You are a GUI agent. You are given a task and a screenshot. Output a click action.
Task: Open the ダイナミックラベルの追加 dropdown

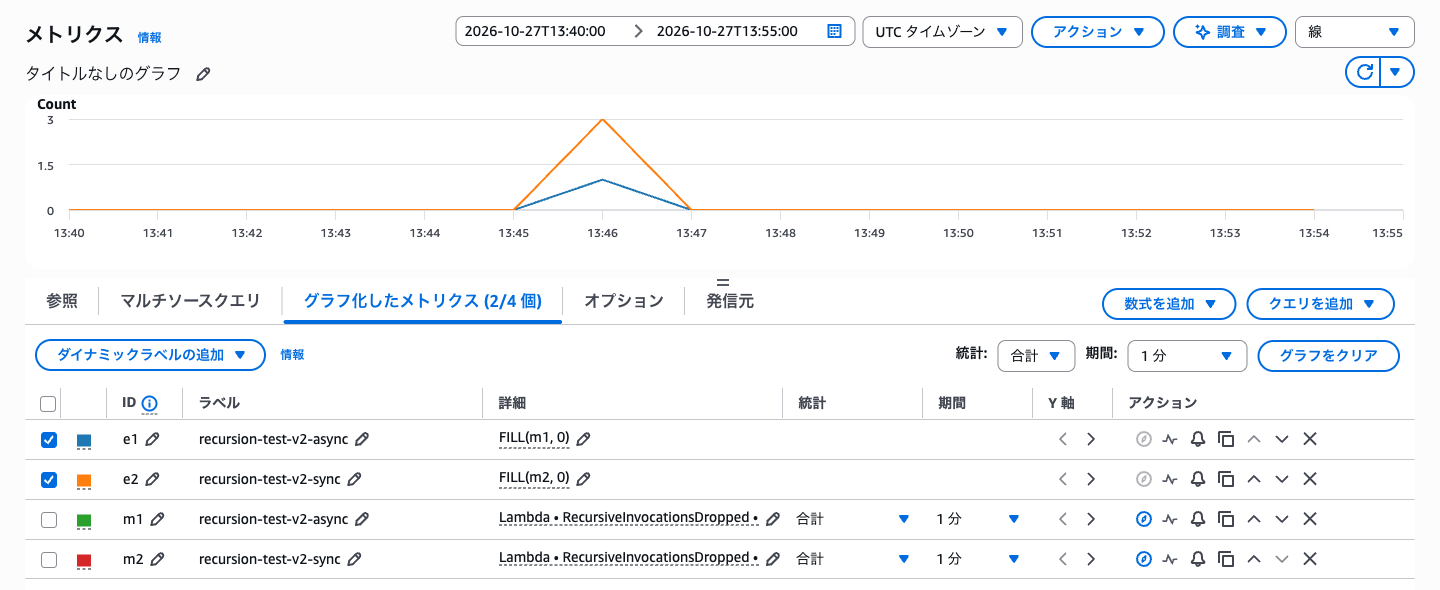(x=150, y=355)
